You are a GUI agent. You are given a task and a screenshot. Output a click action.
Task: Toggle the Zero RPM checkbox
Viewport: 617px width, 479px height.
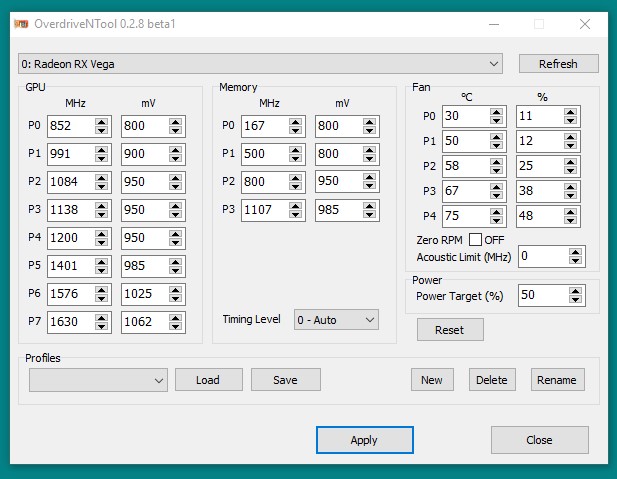[475, 240]
